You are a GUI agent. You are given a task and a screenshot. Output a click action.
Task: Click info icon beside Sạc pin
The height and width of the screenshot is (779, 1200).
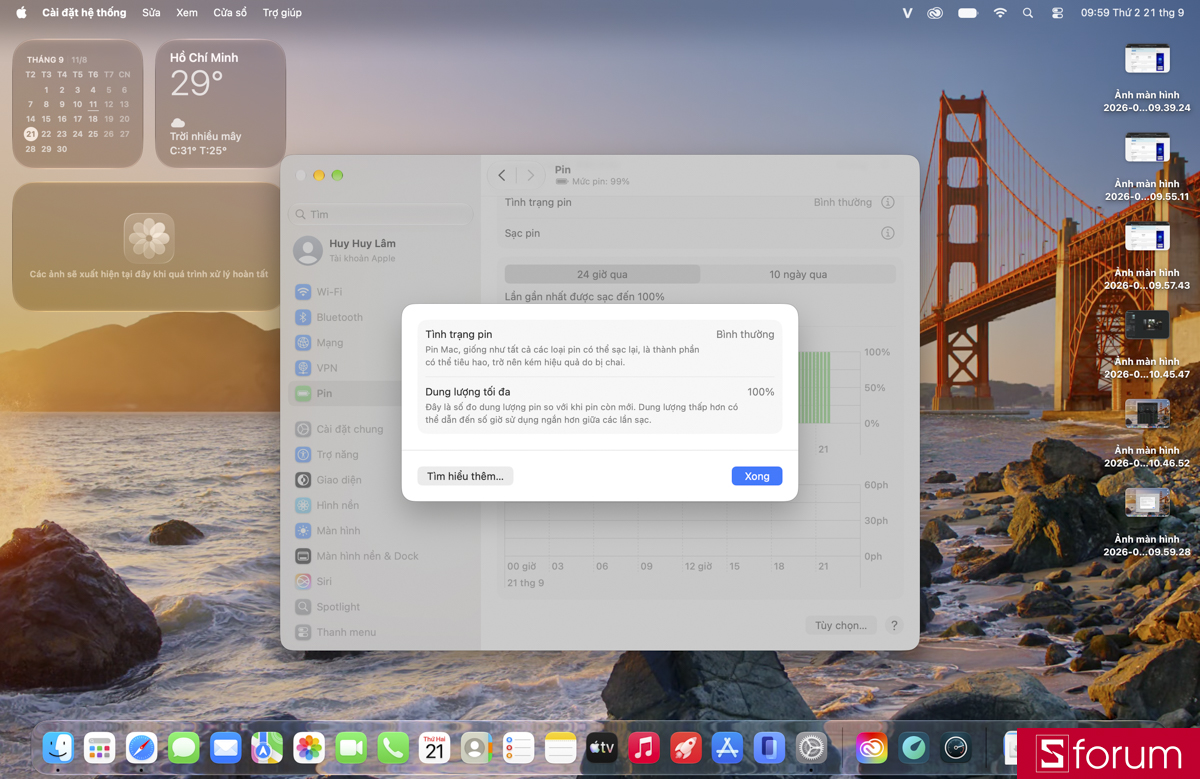(x=887, y=233)
